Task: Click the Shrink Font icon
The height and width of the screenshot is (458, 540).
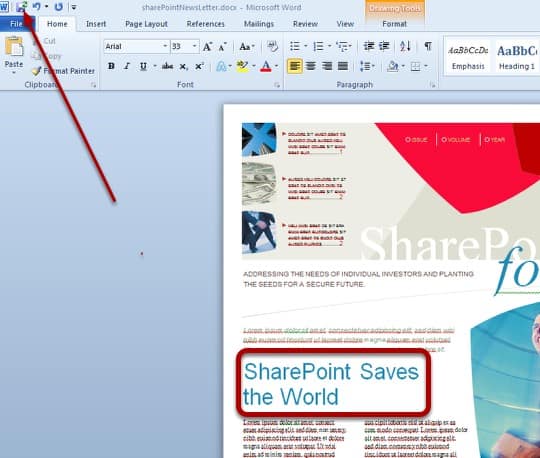Action: (222, 46)
